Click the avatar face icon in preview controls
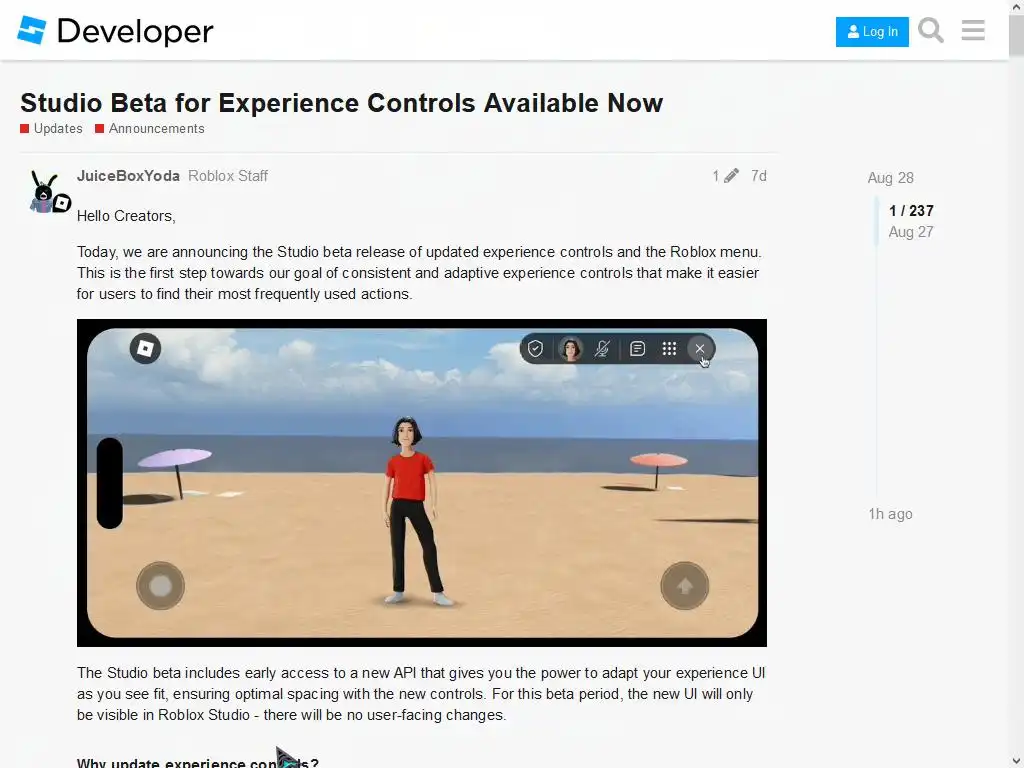 pyautogui.click(x=570, y=349)
